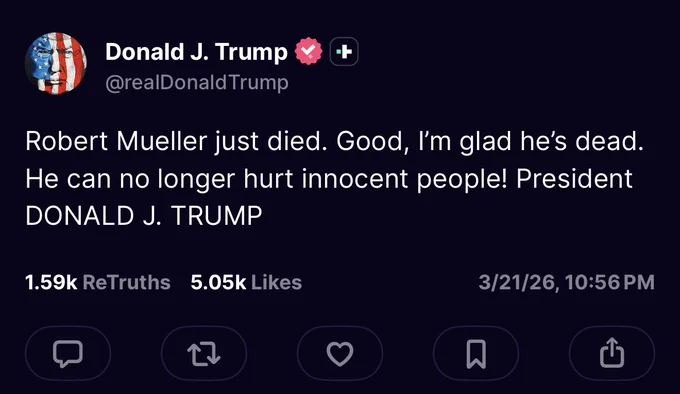The width and height of the screenshot is (680, 394).
Task: Click the plus follow icon beside the name
Action: 344,52
